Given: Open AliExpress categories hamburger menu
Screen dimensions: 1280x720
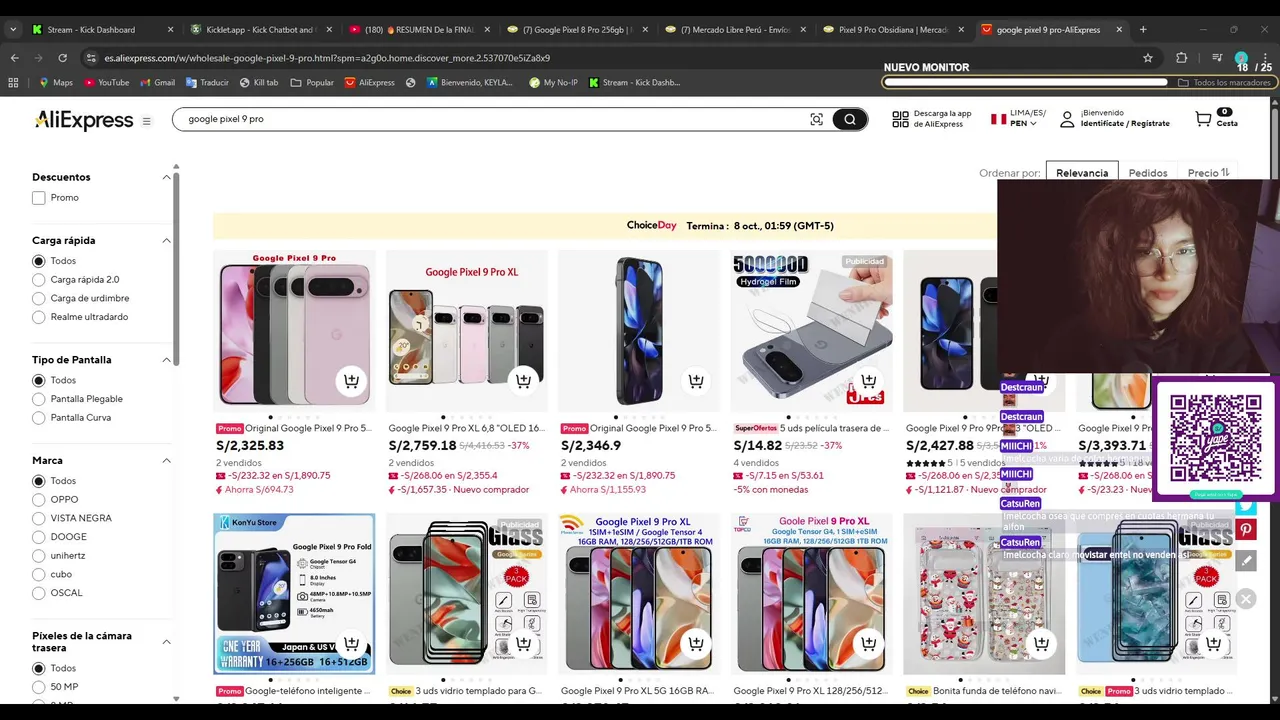Looking at the screenshot, I should (x=146, y=121).
